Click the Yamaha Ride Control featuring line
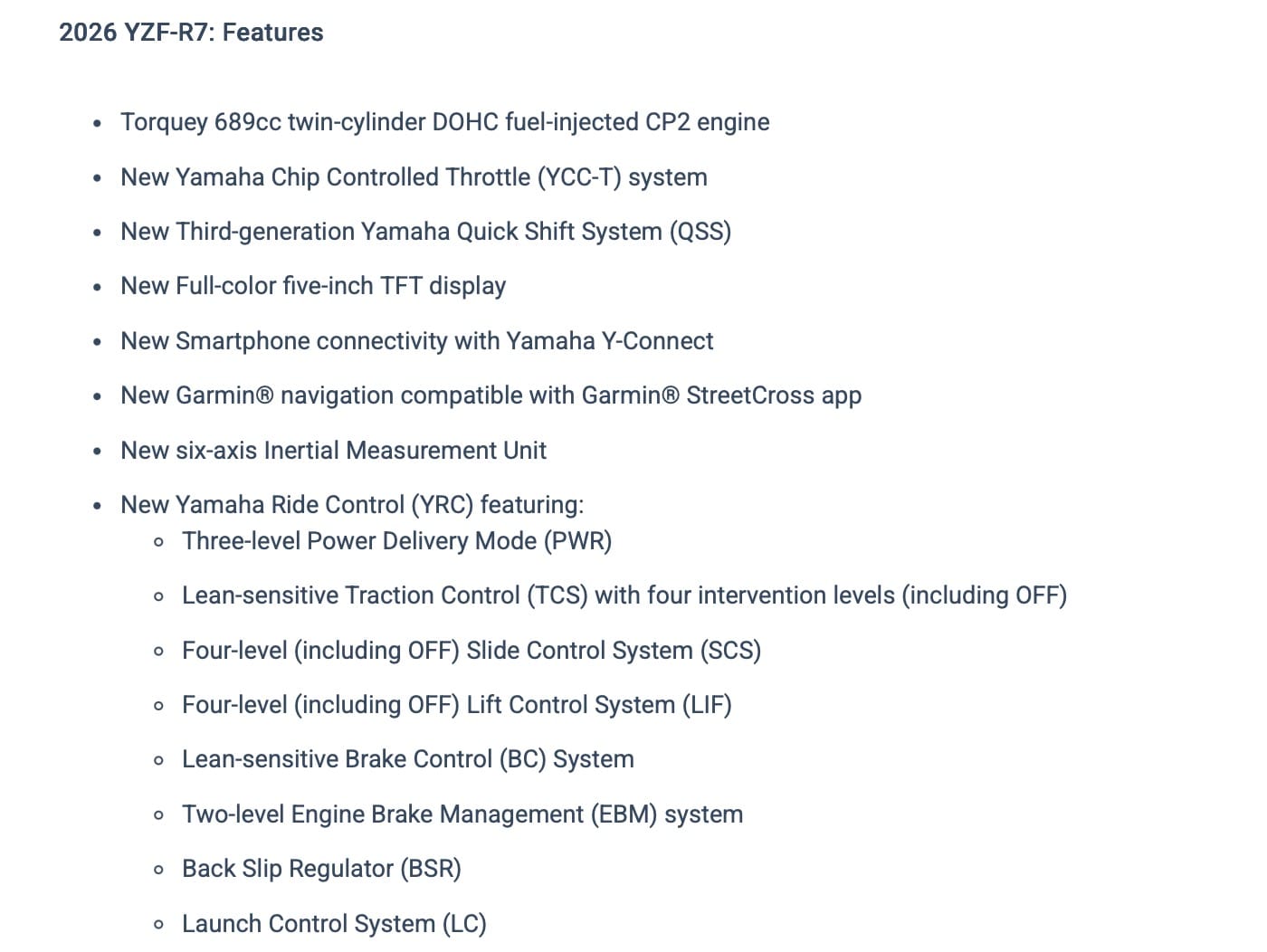 [x=352, y=505]
